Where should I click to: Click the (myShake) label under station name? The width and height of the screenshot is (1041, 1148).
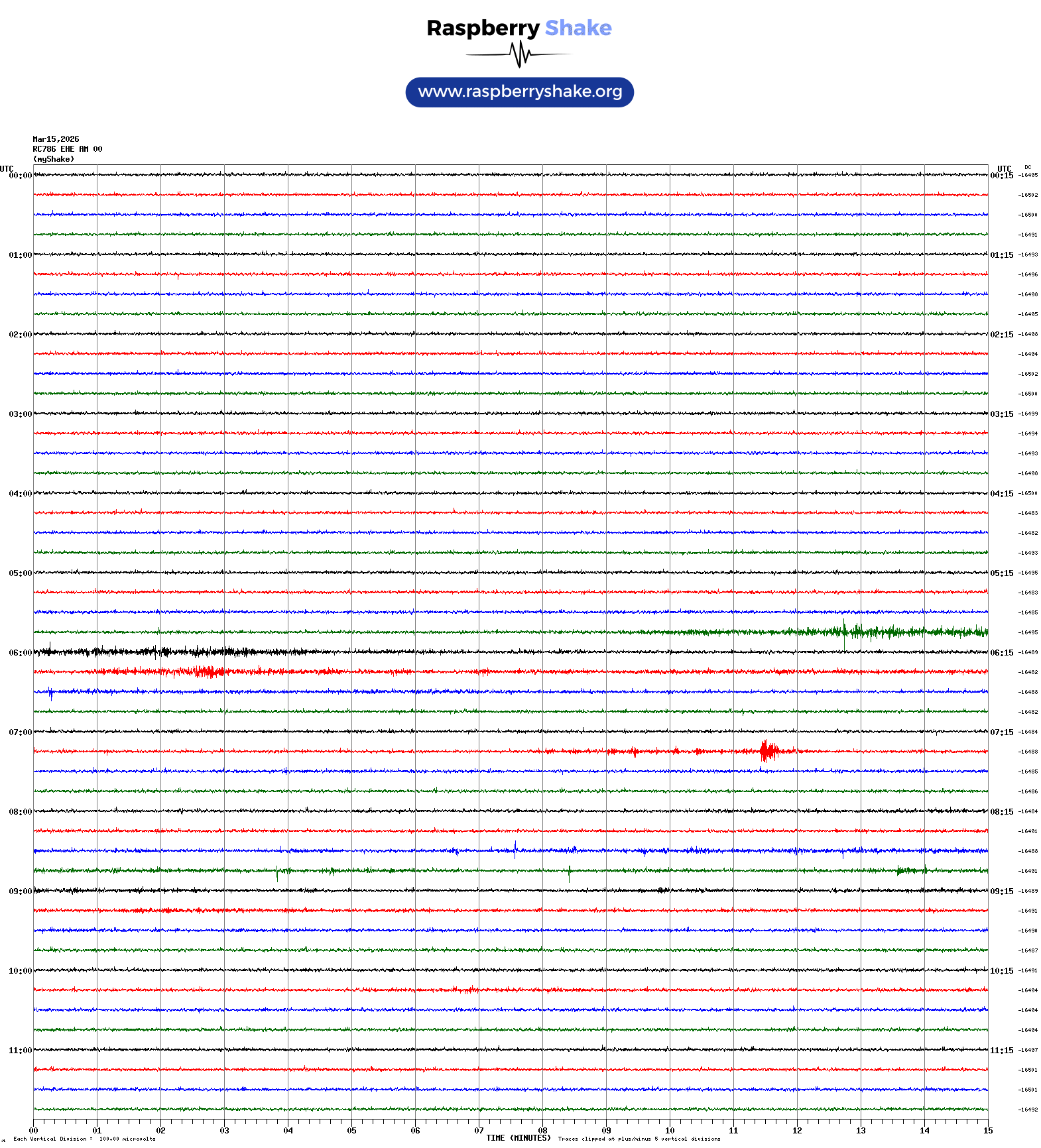(53, 159)
